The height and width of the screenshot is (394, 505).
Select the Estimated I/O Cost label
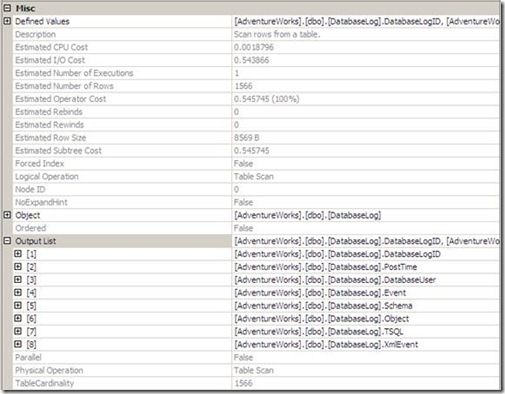(x=50, y=60)
